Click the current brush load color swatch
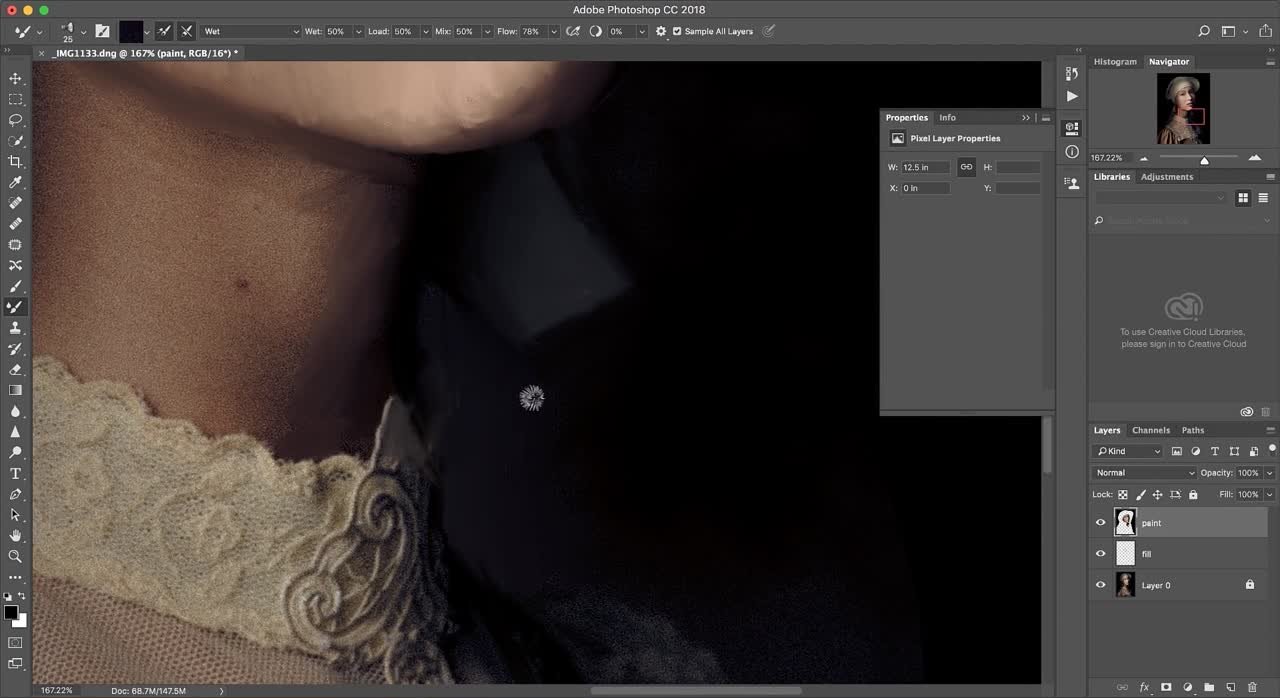 click(131, 32)
